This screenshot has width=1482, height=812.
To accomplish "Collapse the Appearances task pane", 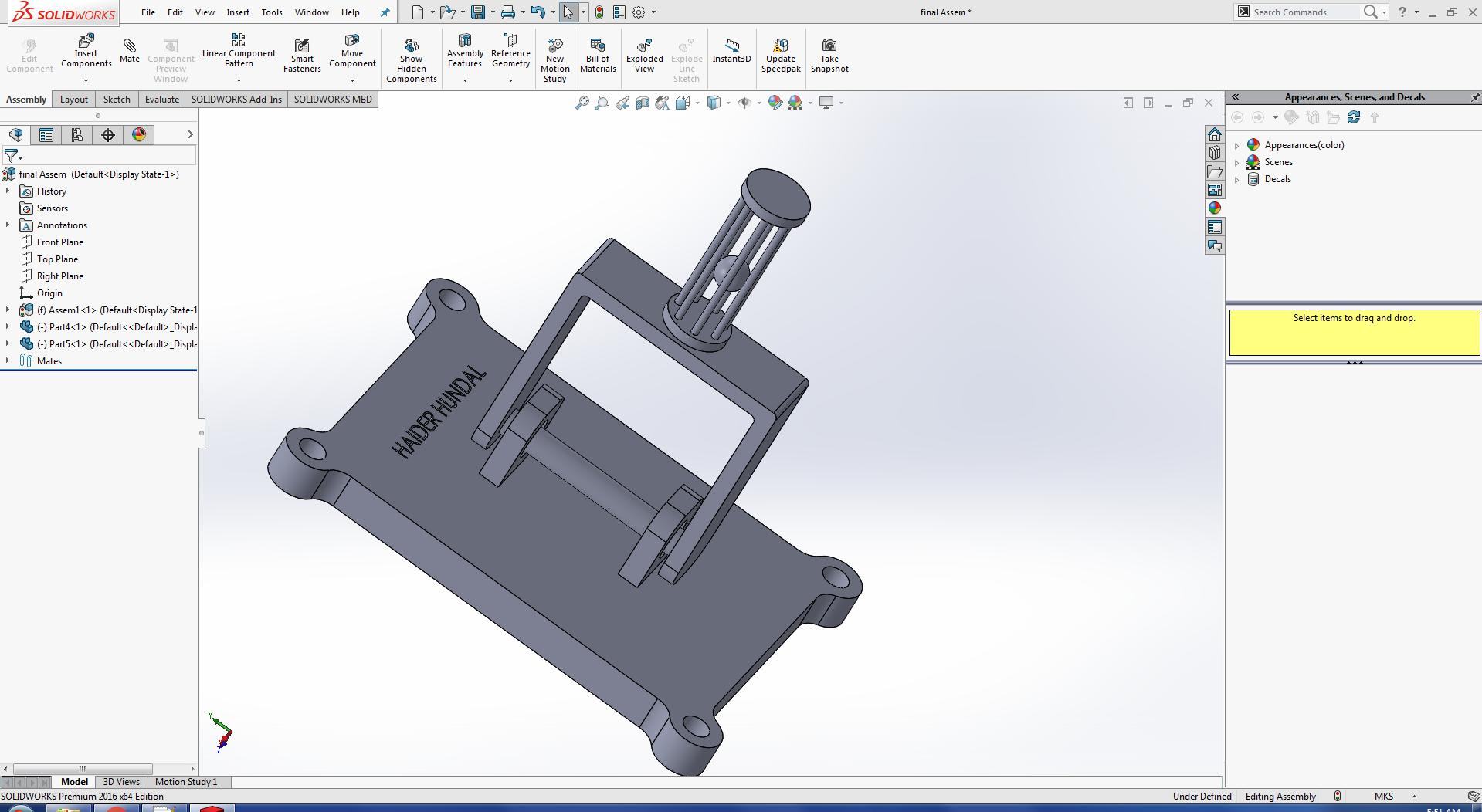I will tap(1236, 97).
